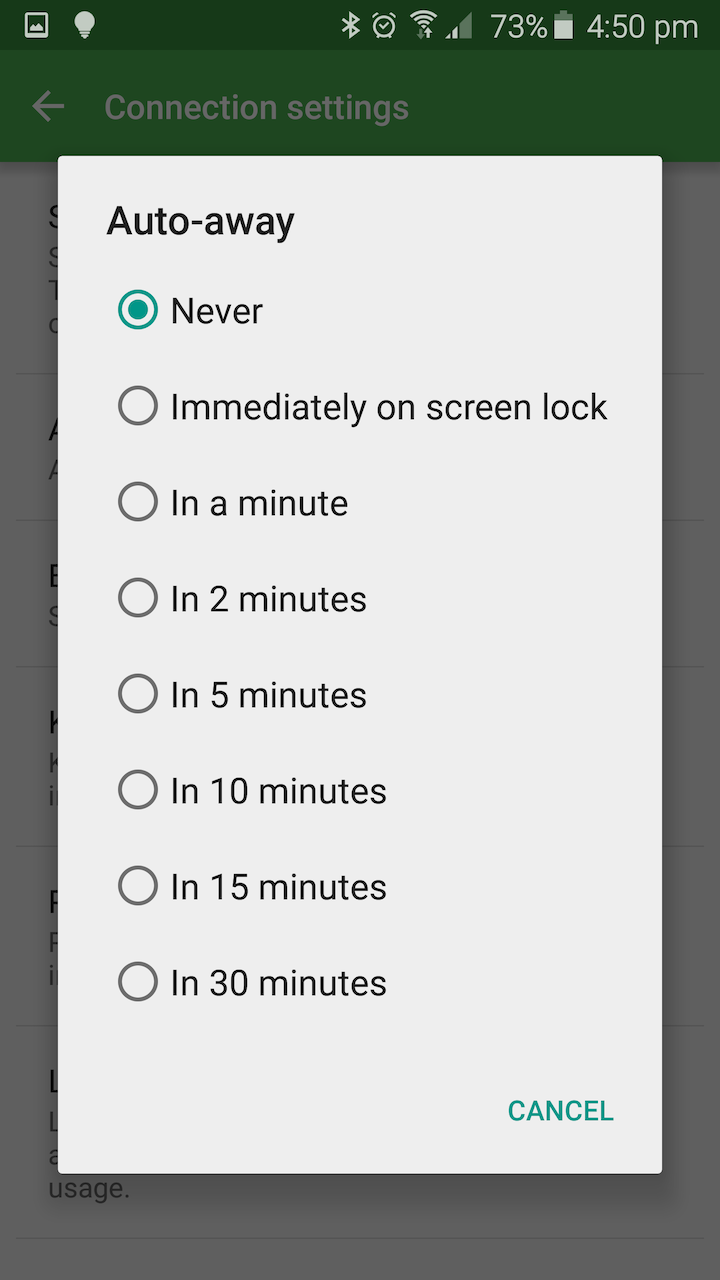Tap the back arrow in Connection settings

[x=48, y=107]
